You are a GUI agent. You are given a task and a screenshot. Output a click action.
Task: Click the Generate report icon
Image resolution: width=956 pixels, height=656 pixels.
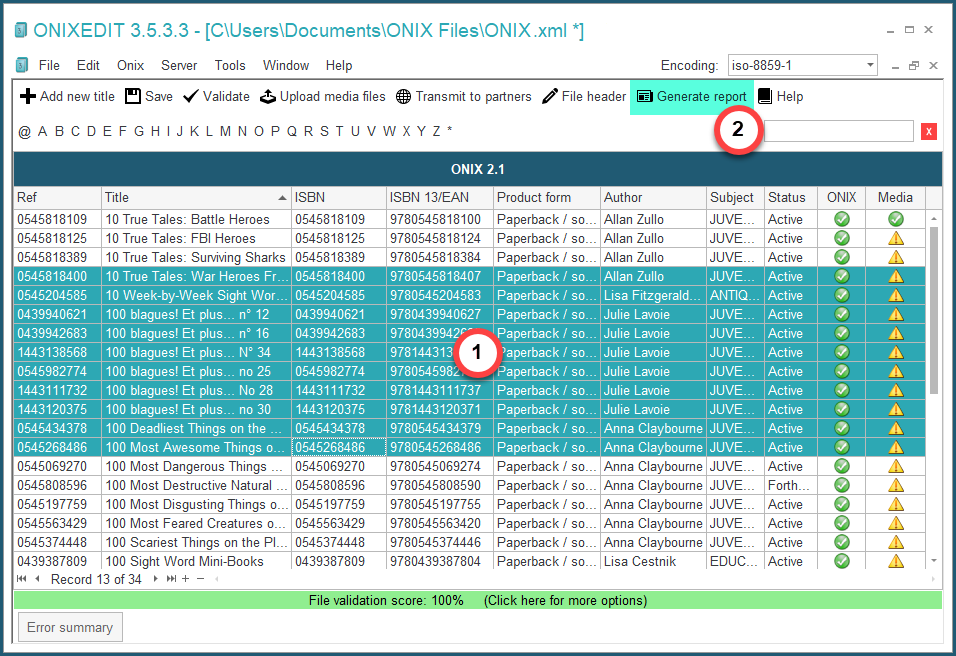(x=644, y=96)
